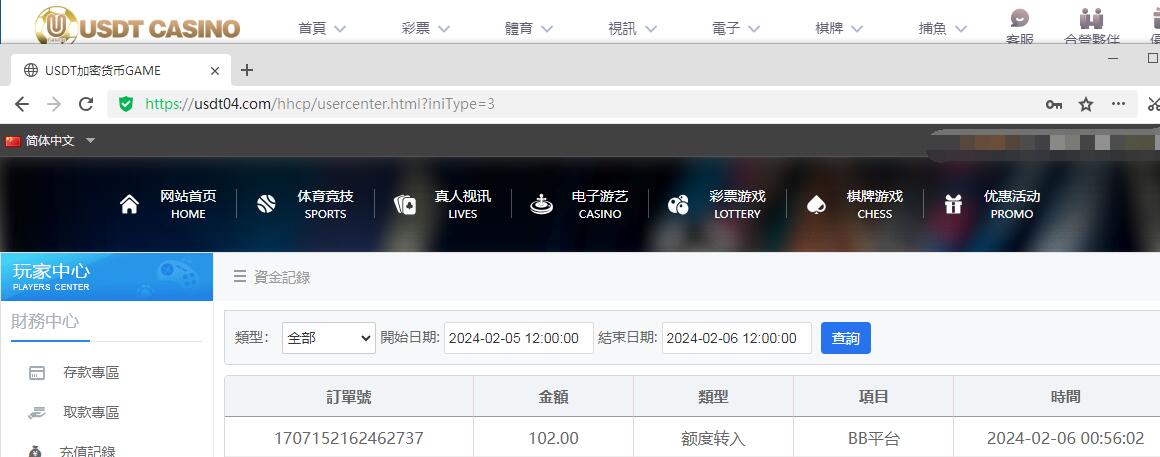This screenshot has width=1160, height=457.
Task: Open the 類型 全部 dropdown
Action: pos(328,338)
